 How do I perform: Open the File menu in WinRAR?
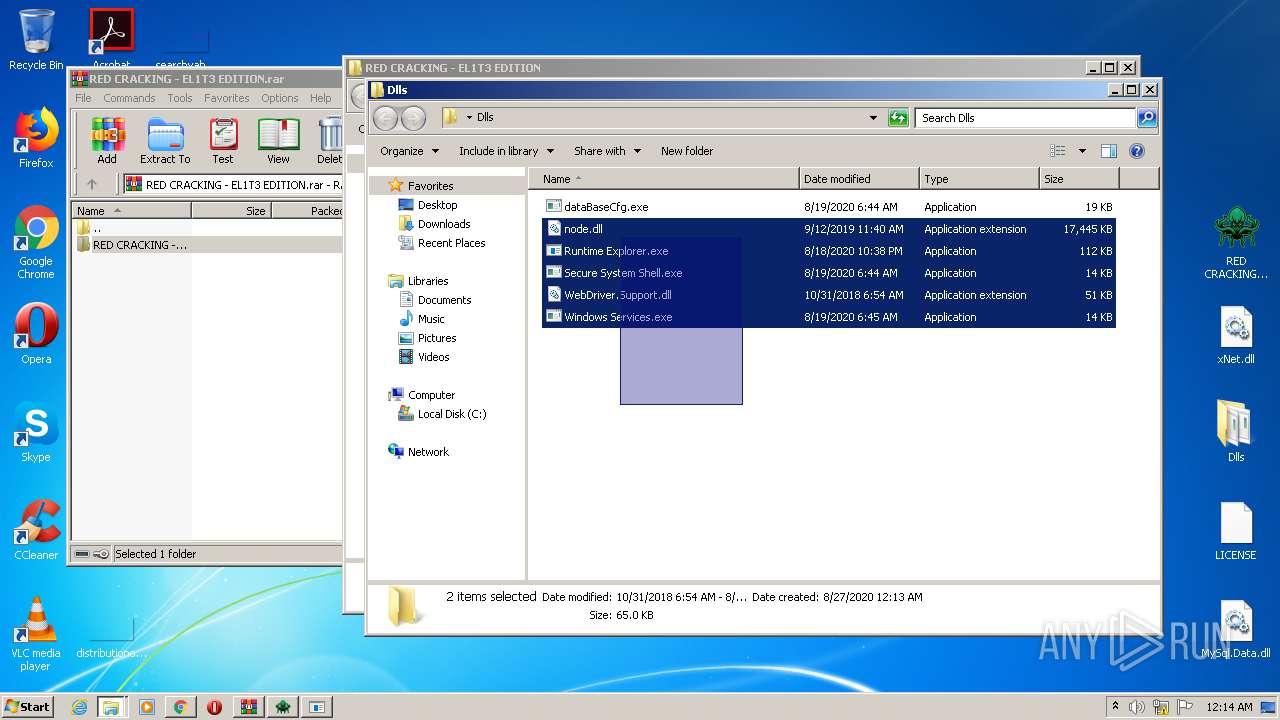pos(83,98)
